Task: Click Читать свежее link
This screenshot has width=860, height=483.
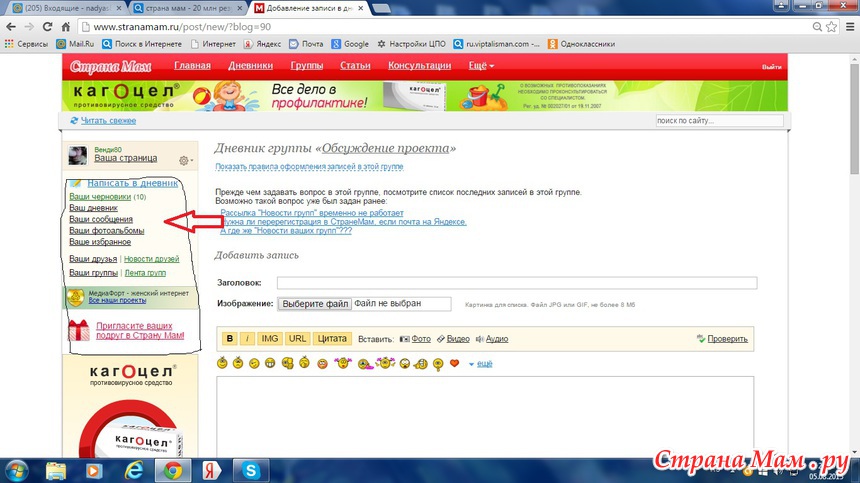Action: point(108,121)
